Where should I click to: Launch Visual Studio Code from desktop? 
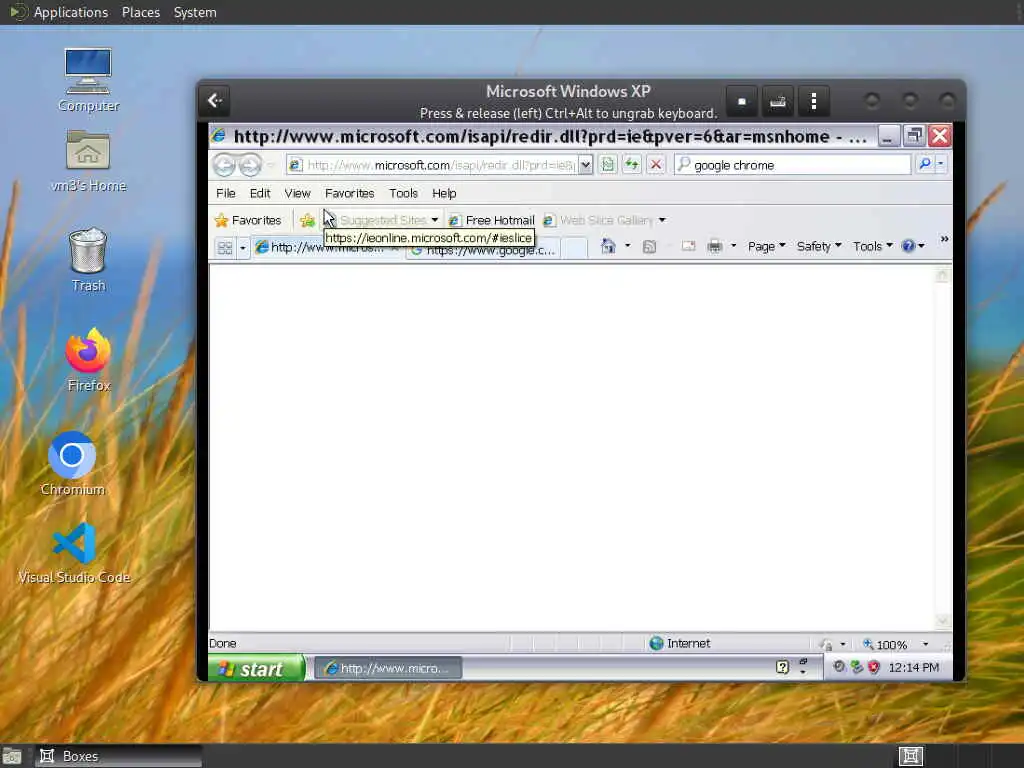tap(74, 552)
